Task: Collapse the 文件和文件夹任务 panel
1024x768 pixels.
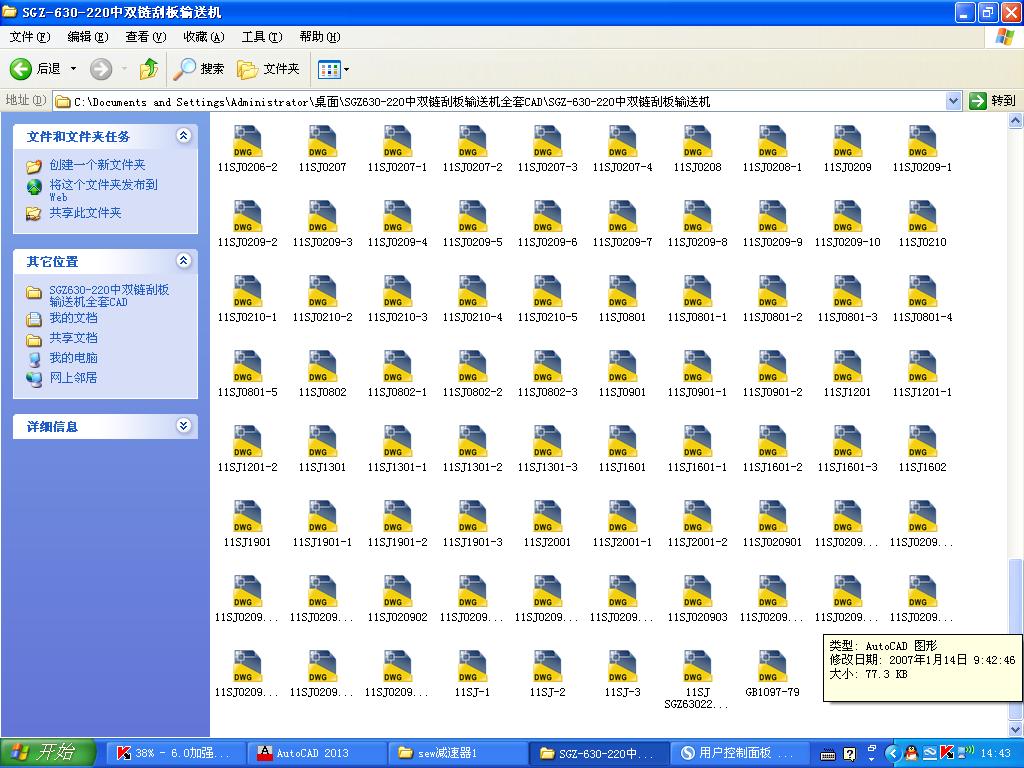Action: [x=183, y=136]
